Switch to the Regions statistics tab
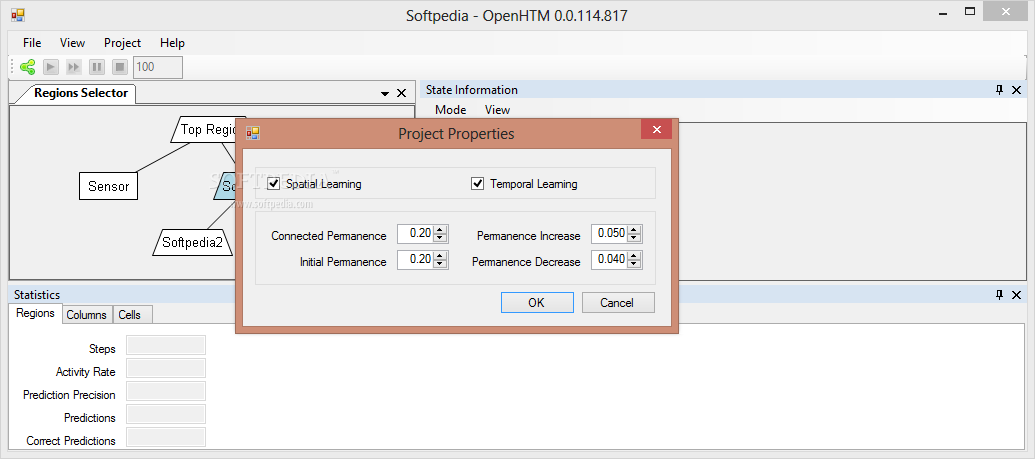This screenshot has height=459, width=1035. [36, 314]
